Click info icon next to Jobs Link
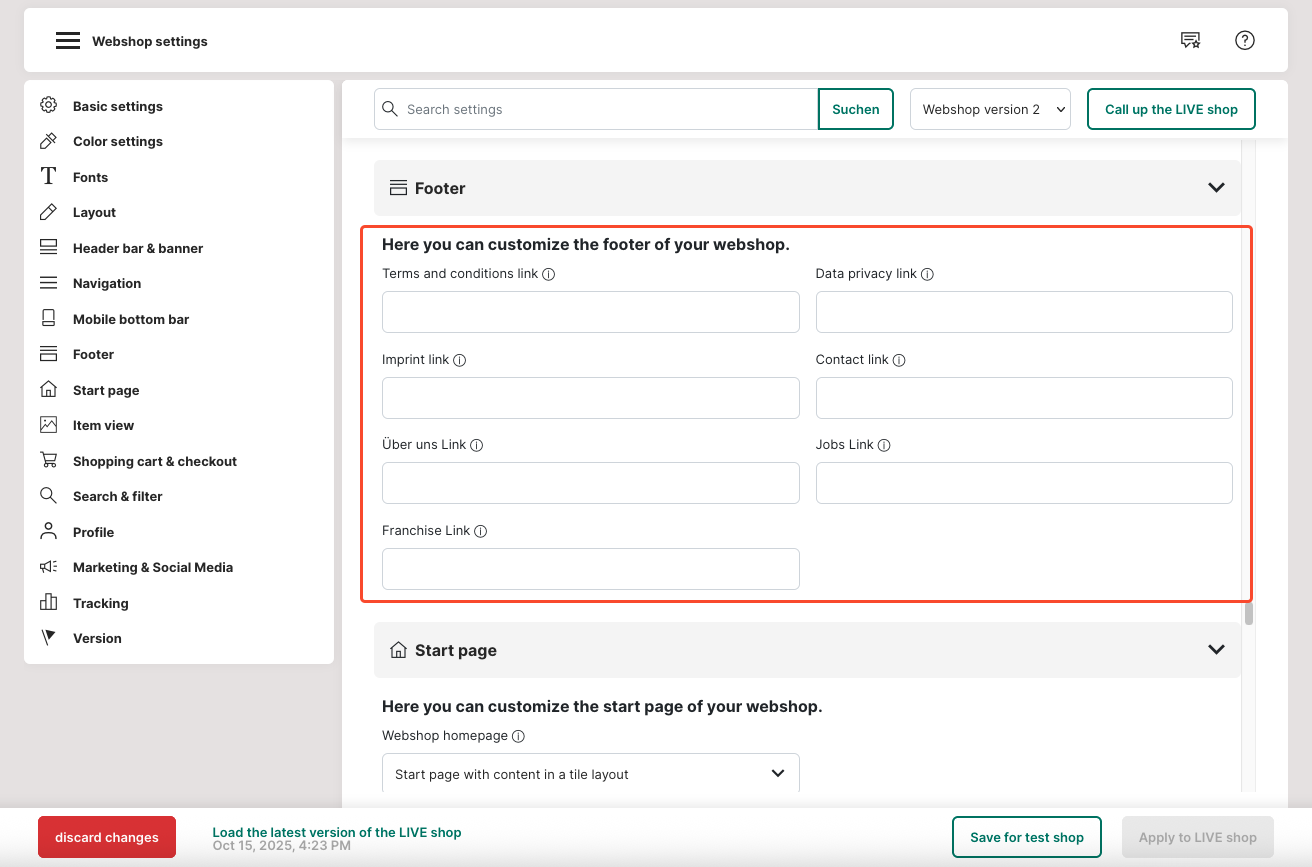 (884, 445)
